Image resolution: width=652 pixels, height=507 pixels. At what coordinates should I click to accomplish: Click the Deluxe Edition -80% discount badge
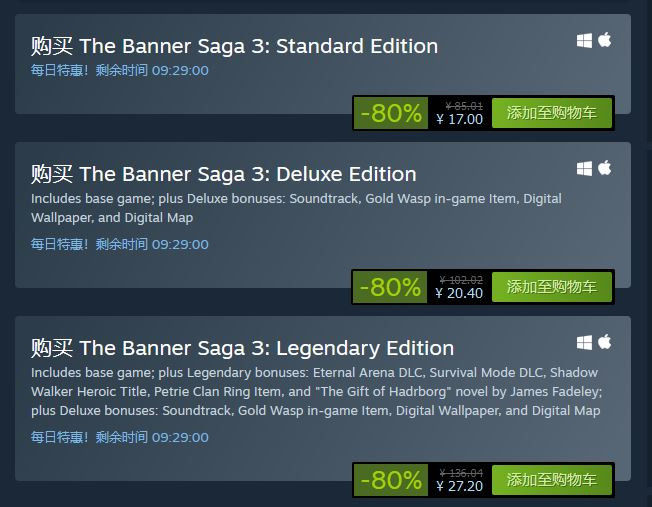[x=390, y=287]
